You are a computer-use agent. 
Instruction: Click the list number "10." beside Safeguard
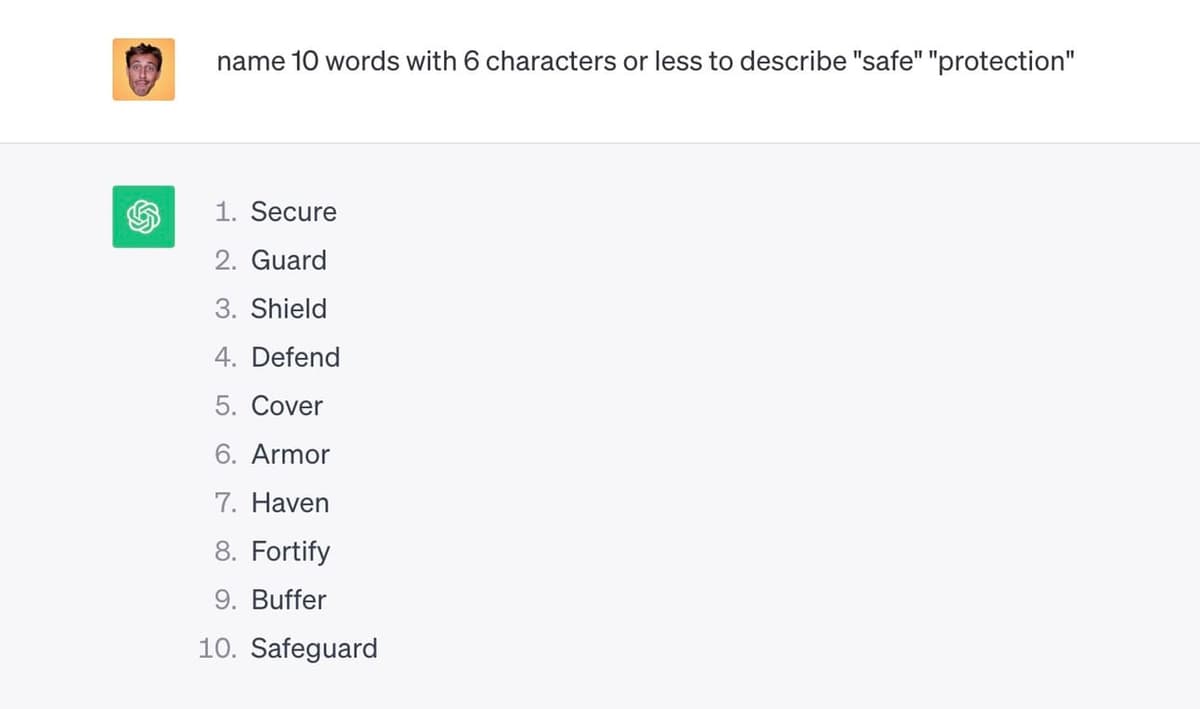pos(216,648)
